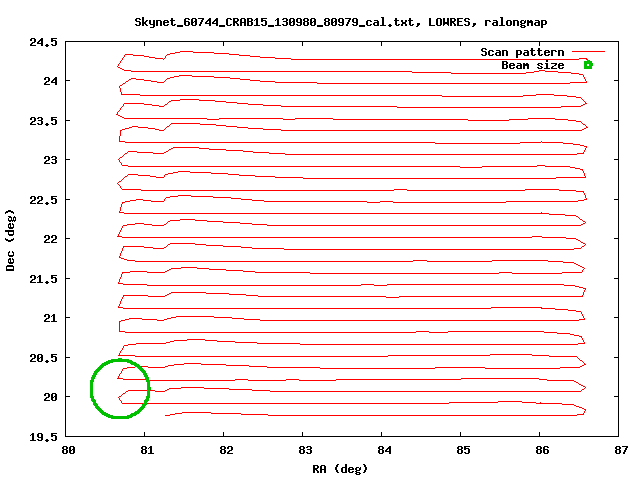Click the 82 RA tick label
The width and height of the screenshot is (640, 480).
click(x=226, y=450)
